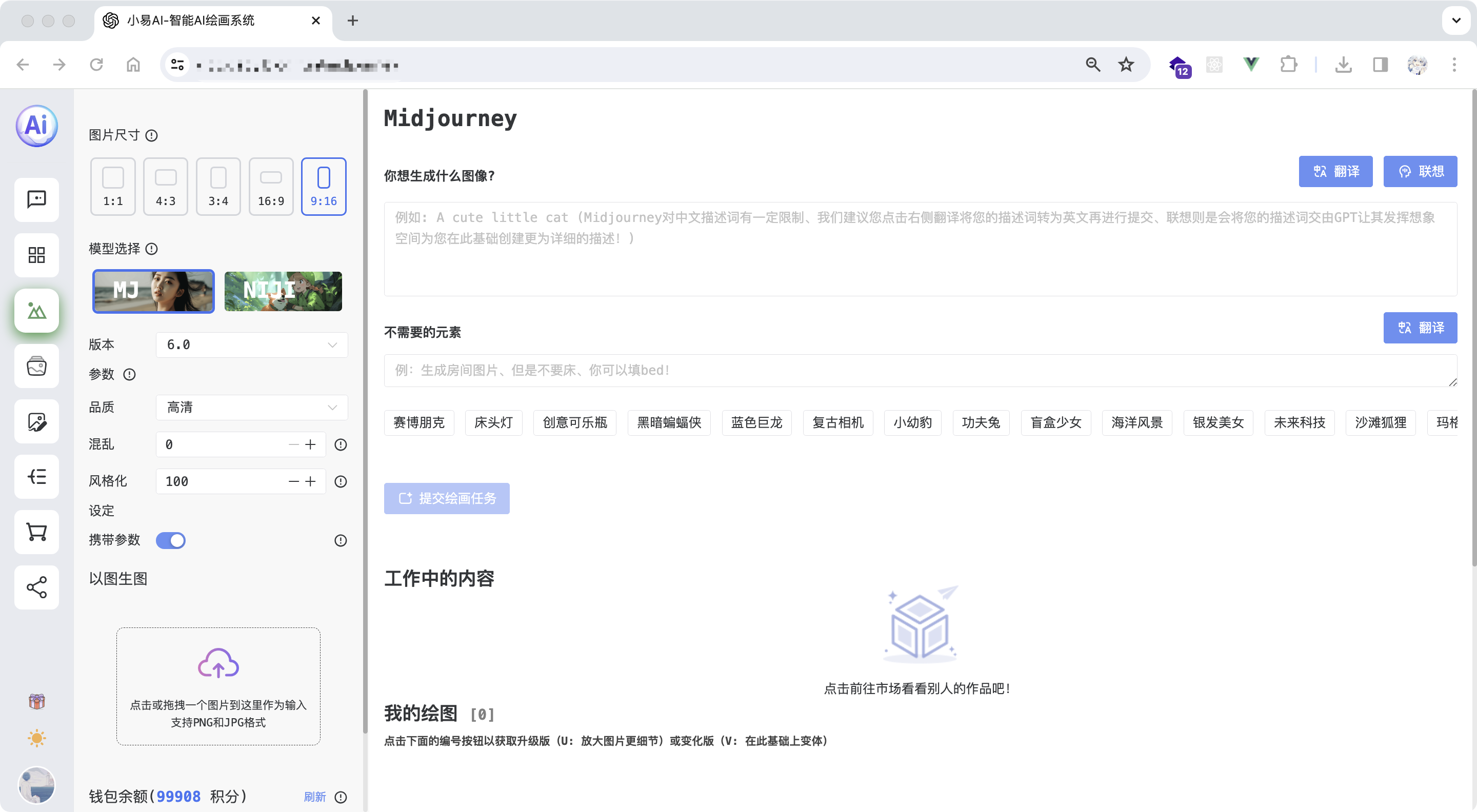
Task: Open the extensions puzzle icon
Action: tap(1288, 64)
